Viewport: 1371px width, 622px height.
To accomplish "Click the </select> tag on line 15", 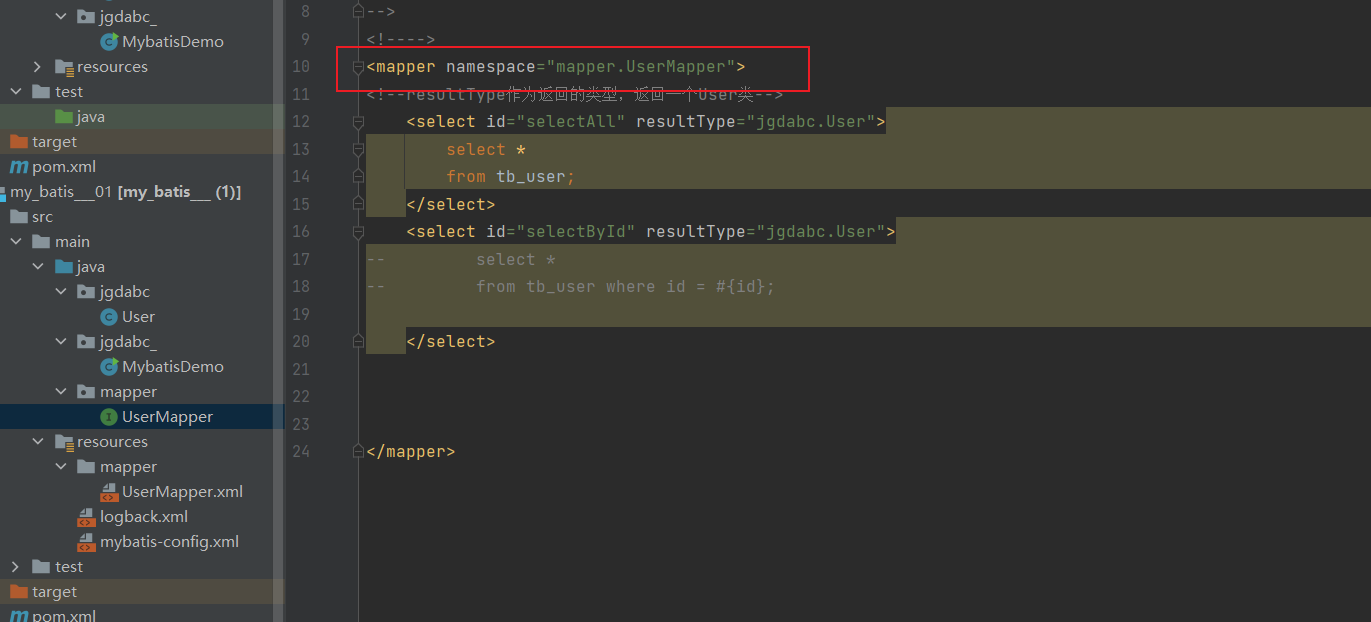I will (451, 204).
